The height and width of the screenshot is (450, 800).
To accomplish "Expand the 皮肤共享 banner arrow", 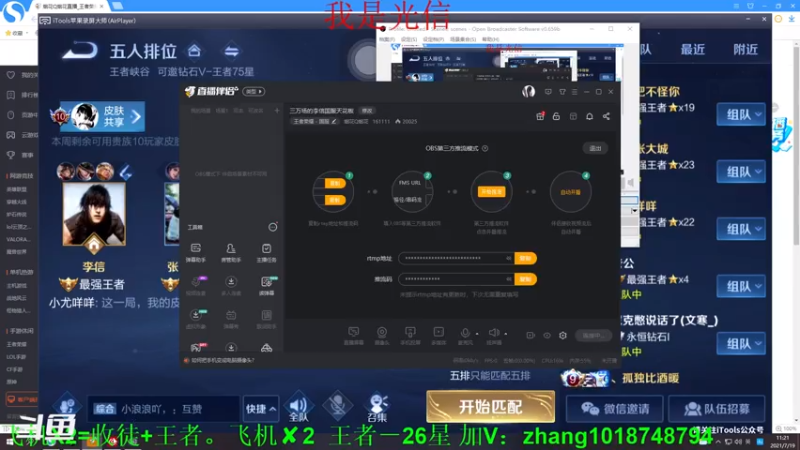I will [x=136, y=117].
